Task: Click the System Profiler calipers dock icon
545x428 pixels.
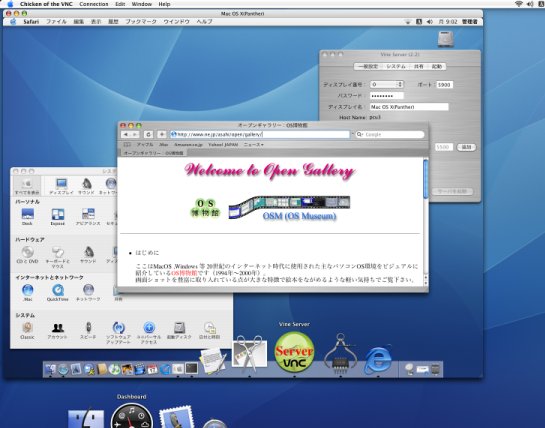Action: coord(340,353)
